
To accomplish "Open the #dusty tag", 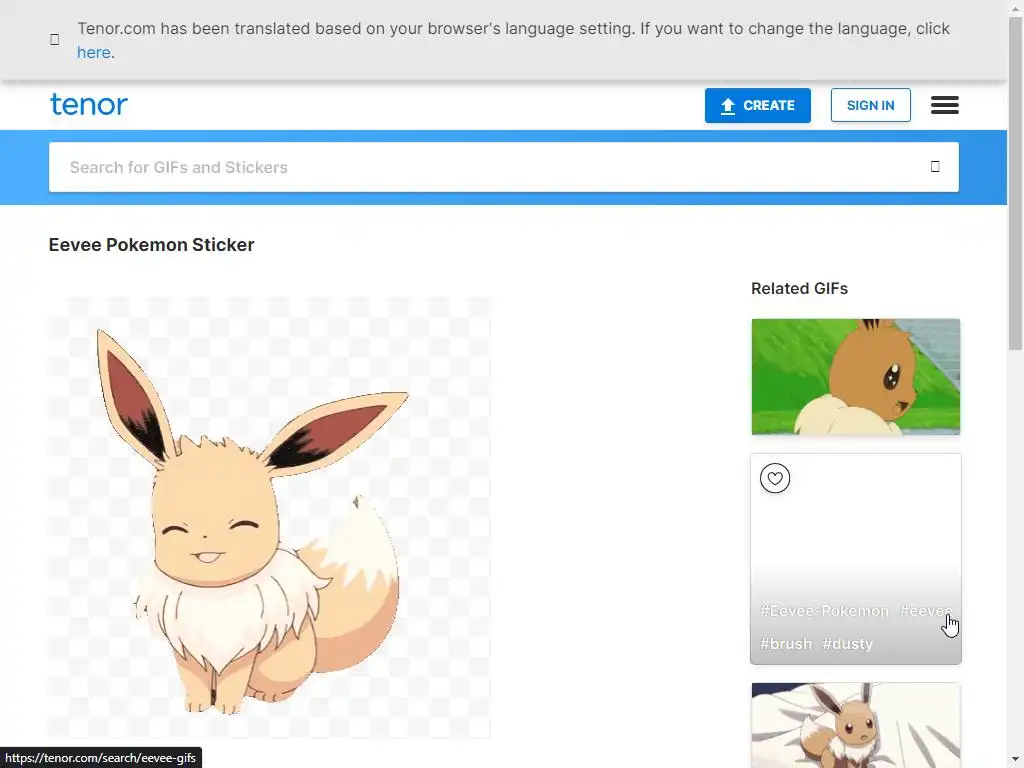I will pos(847,644).
